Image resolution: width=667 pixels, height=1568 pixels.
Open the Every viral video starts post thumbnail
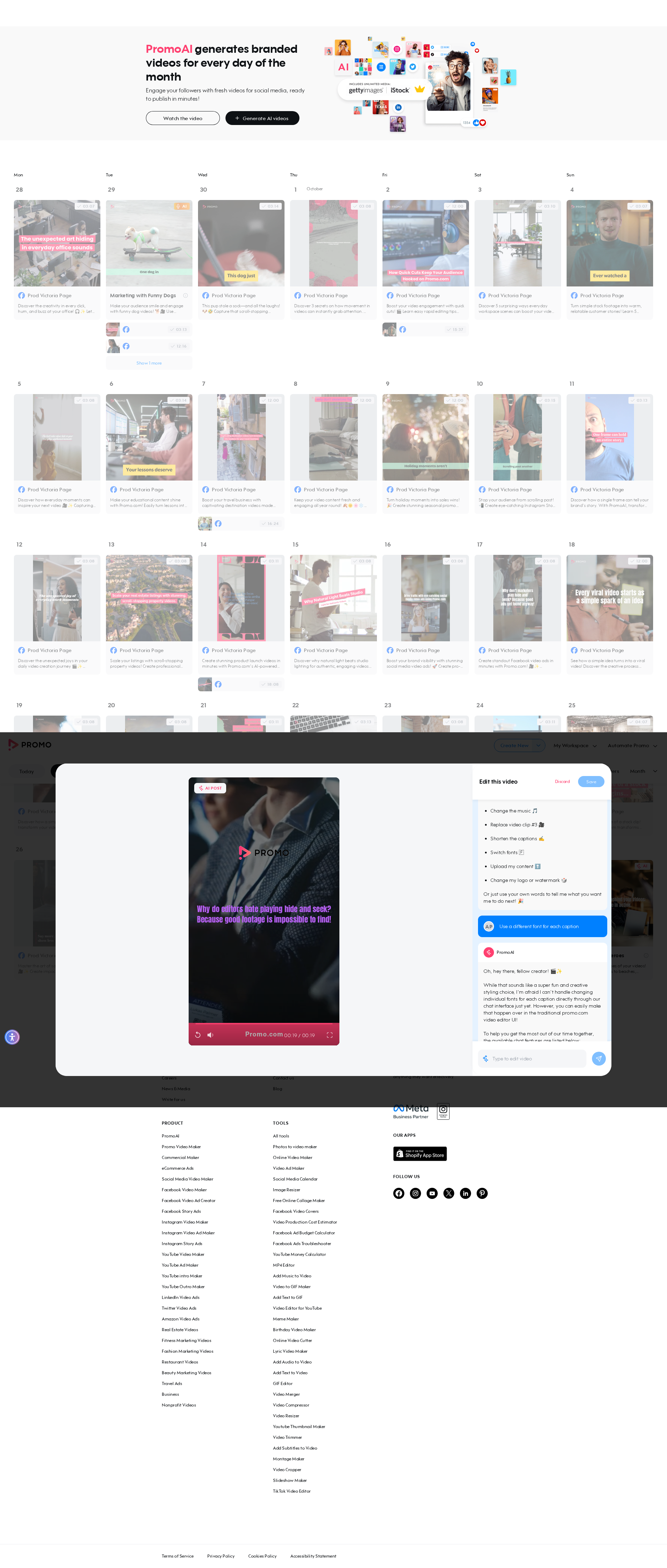coord(610,598)
